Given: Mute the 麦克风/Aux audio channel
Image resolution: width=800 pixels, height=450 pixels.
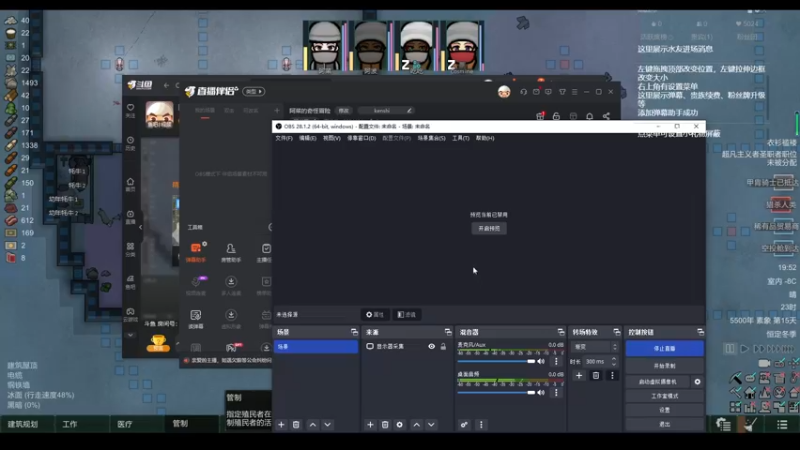Looking at the screenshot, I should 541,361.
